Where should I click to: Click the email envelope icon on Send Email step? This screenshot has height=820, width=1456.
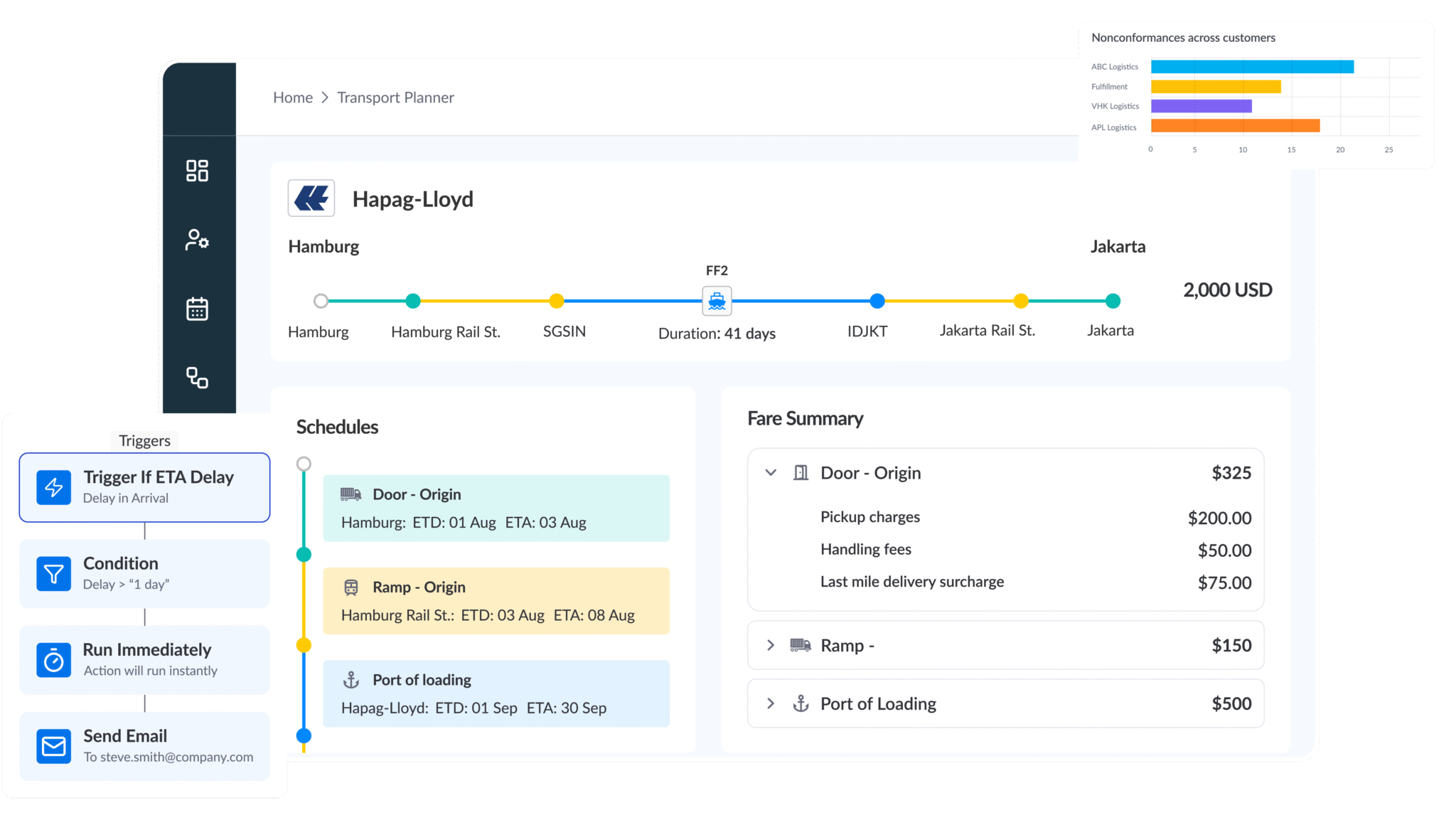pos(53,746)
